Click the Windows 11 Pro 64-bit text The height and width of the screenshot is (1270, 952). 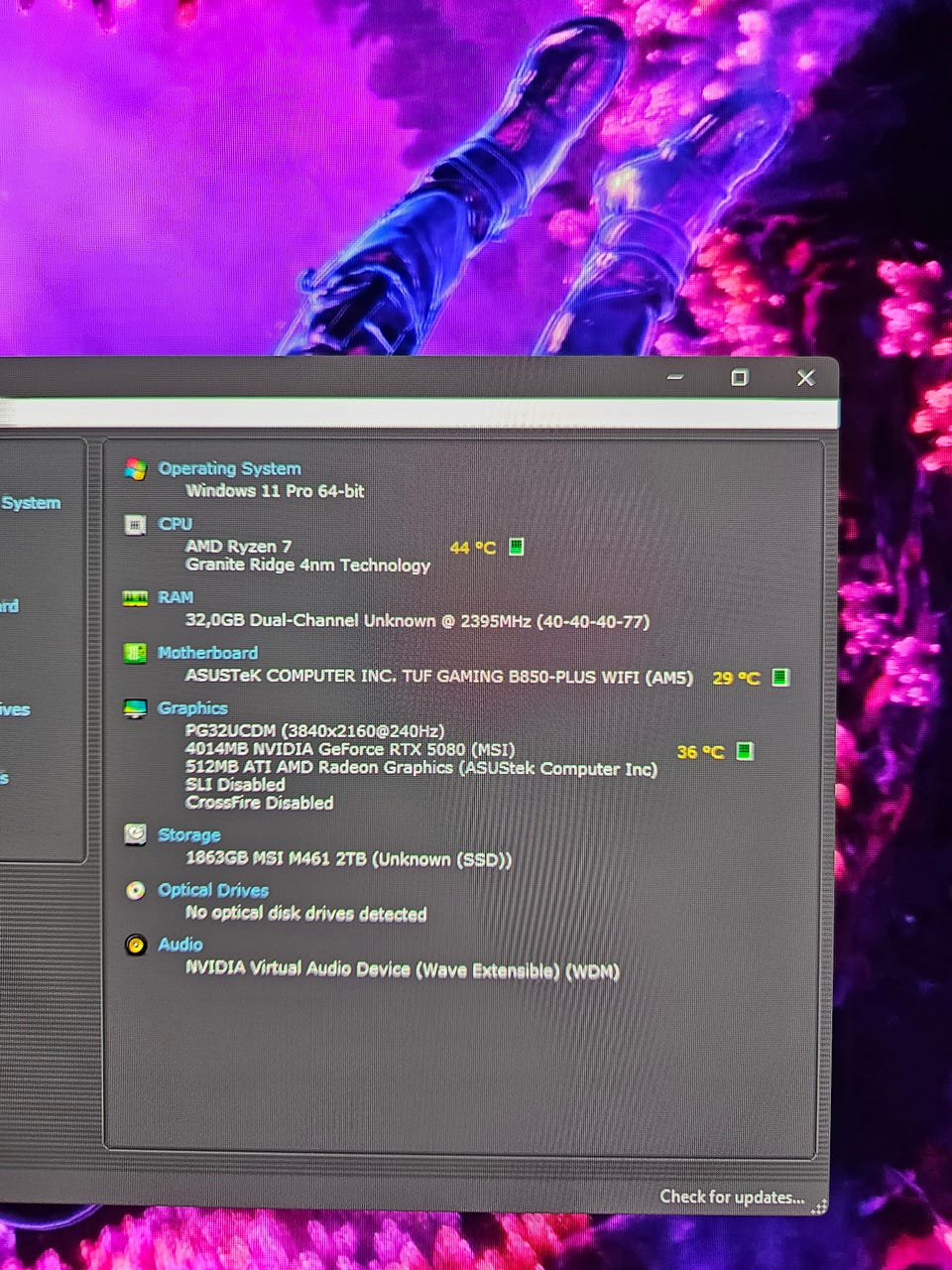(275, 490)
